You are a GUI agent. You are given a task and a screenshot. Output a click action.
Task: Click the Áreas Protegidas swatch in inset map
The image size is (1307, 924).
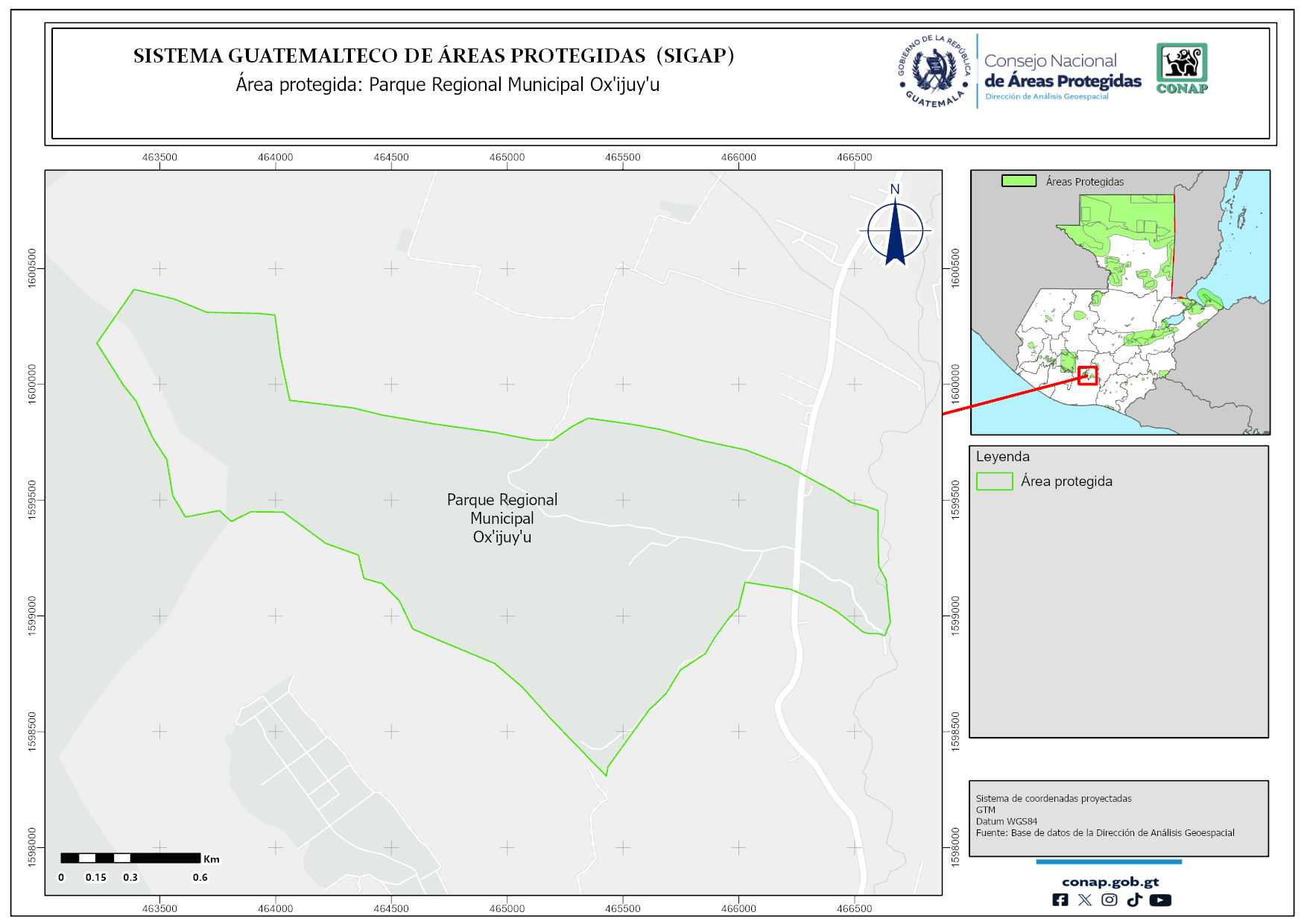(1019, 181)
